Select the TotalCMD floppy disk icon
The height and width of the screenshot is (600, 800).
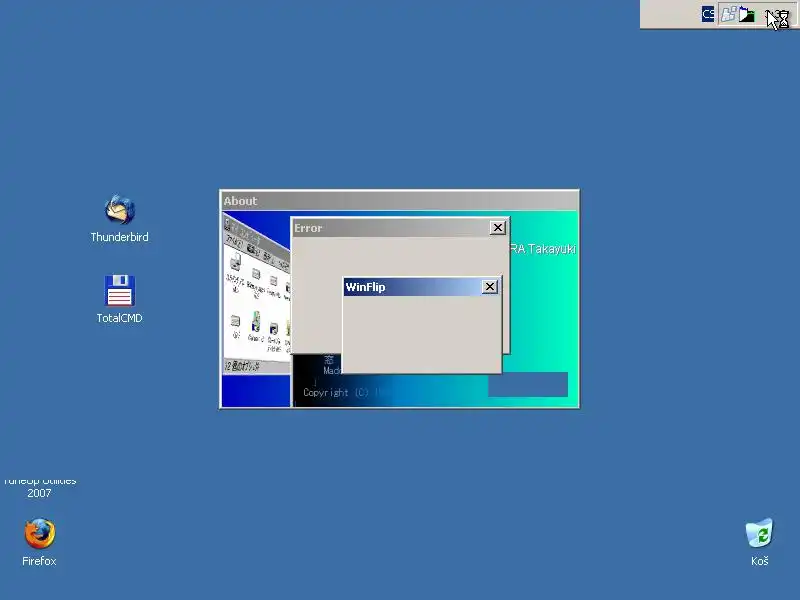click(x=119, y=291)
